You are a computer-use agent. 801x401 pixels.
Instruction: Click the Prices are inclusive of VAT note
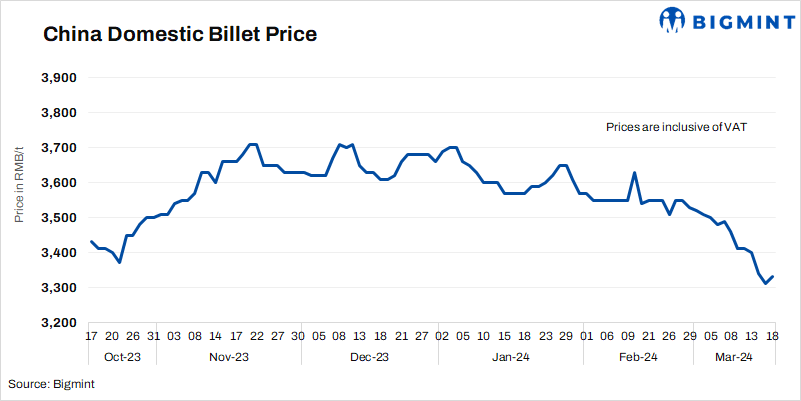[x=677, y=127]
